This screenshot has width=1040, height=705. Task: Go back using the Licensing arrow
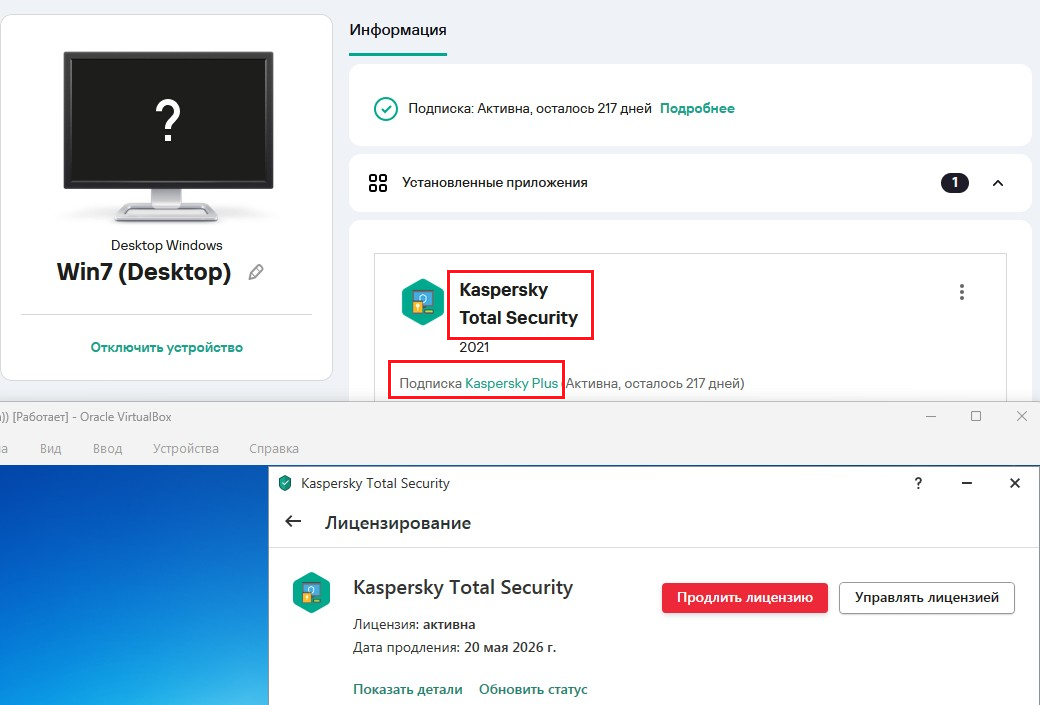click(x=293, y=522)
